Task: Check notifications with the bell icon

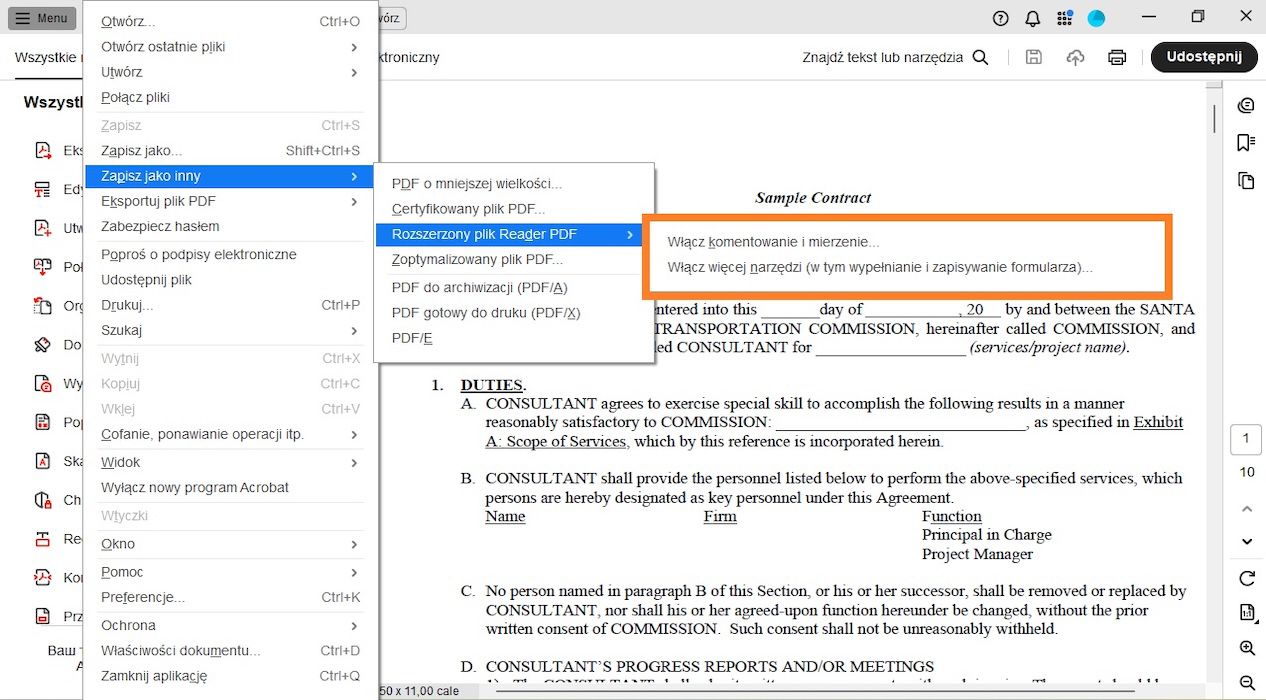Action: click(1032, 17)
